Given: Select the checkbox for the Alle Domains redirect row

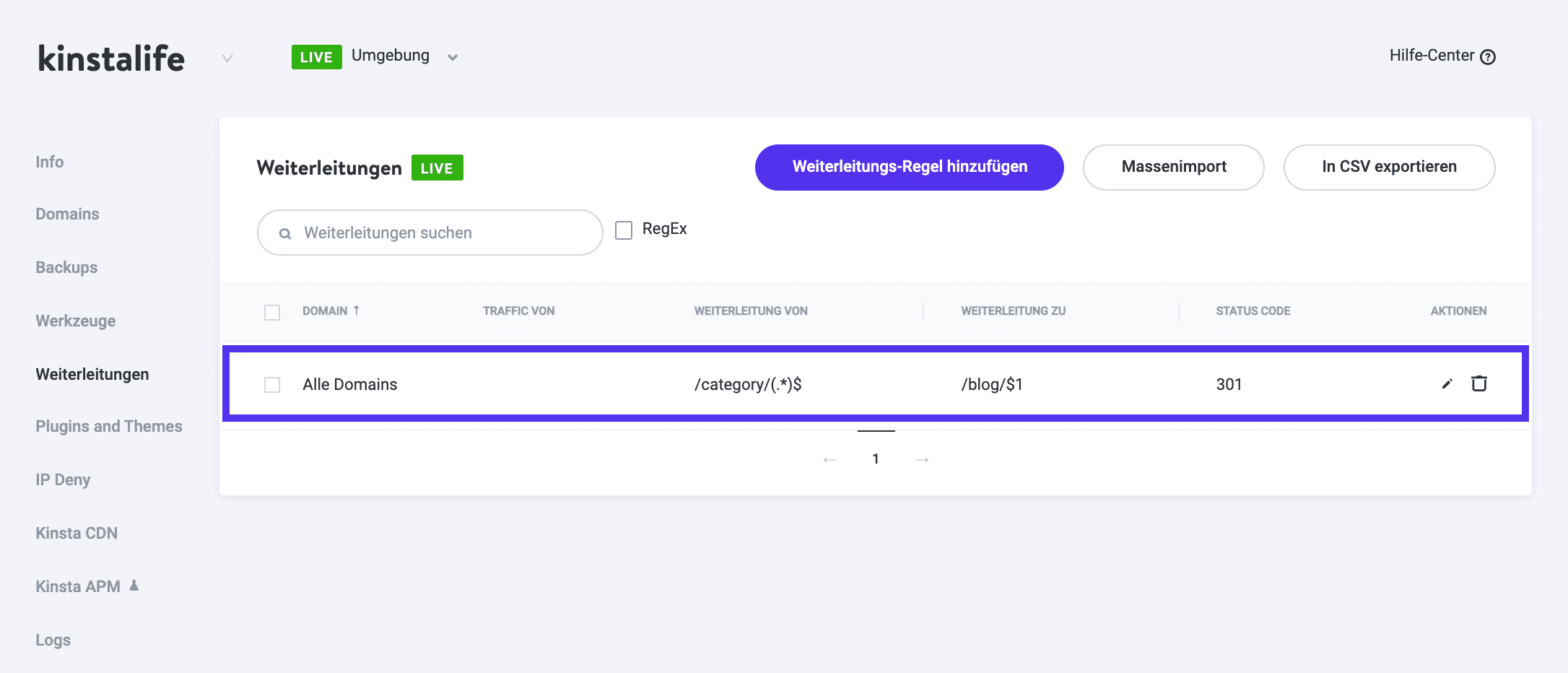Looking at the screenshot, I should click(272, 385).
